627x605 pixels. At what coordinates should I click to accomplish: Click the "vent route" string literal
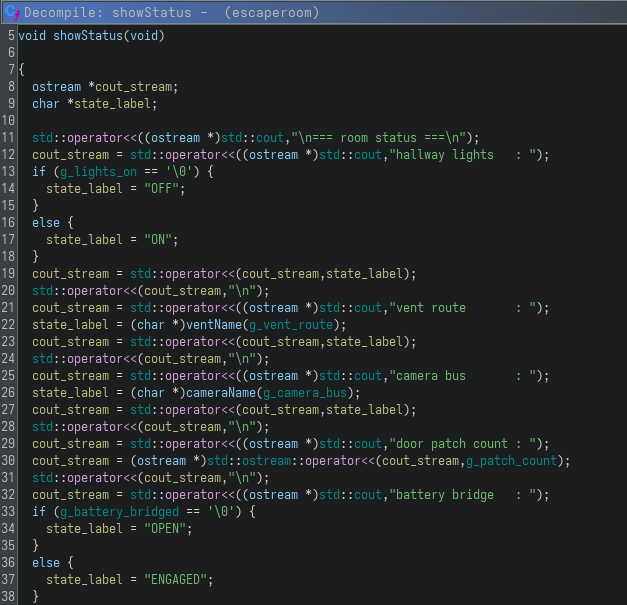click(x=462, y=308)
